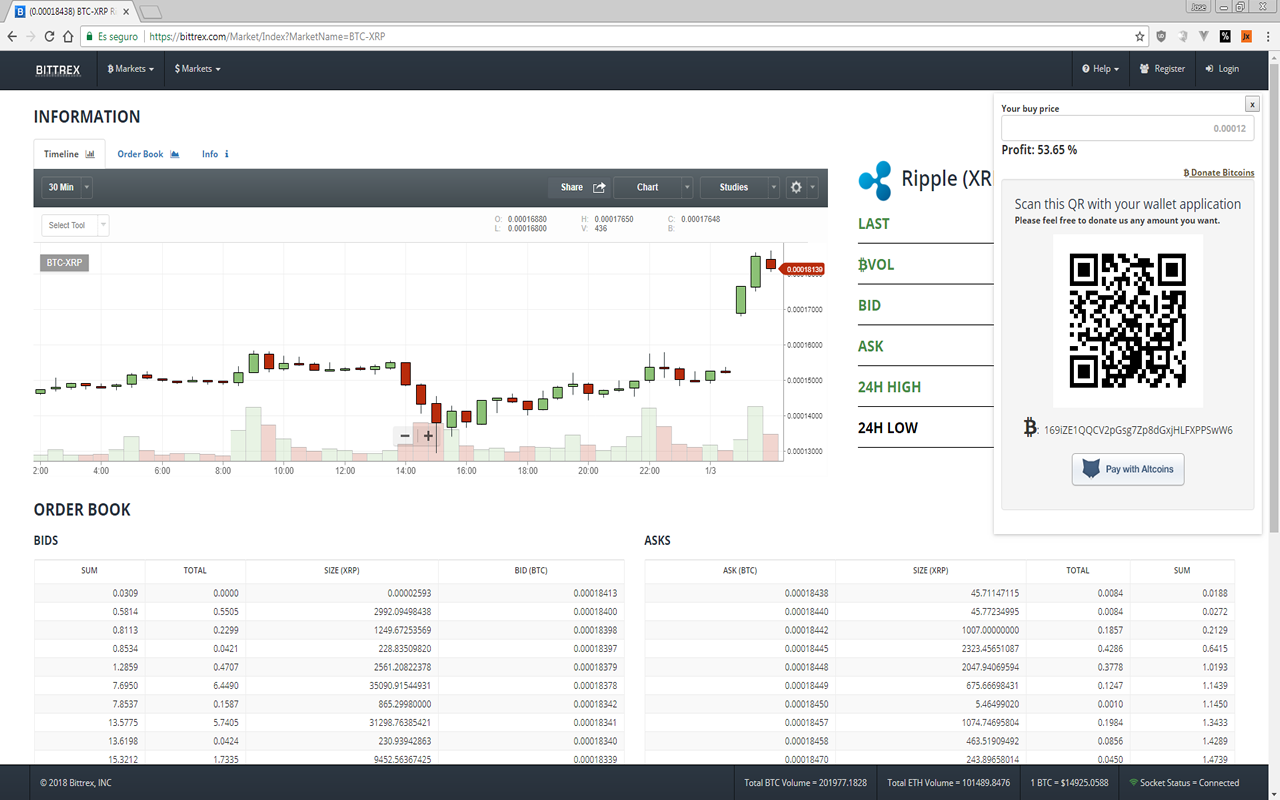Open the UD shield extension icon
1280x800 pixels.
(x=1162, y=36)
